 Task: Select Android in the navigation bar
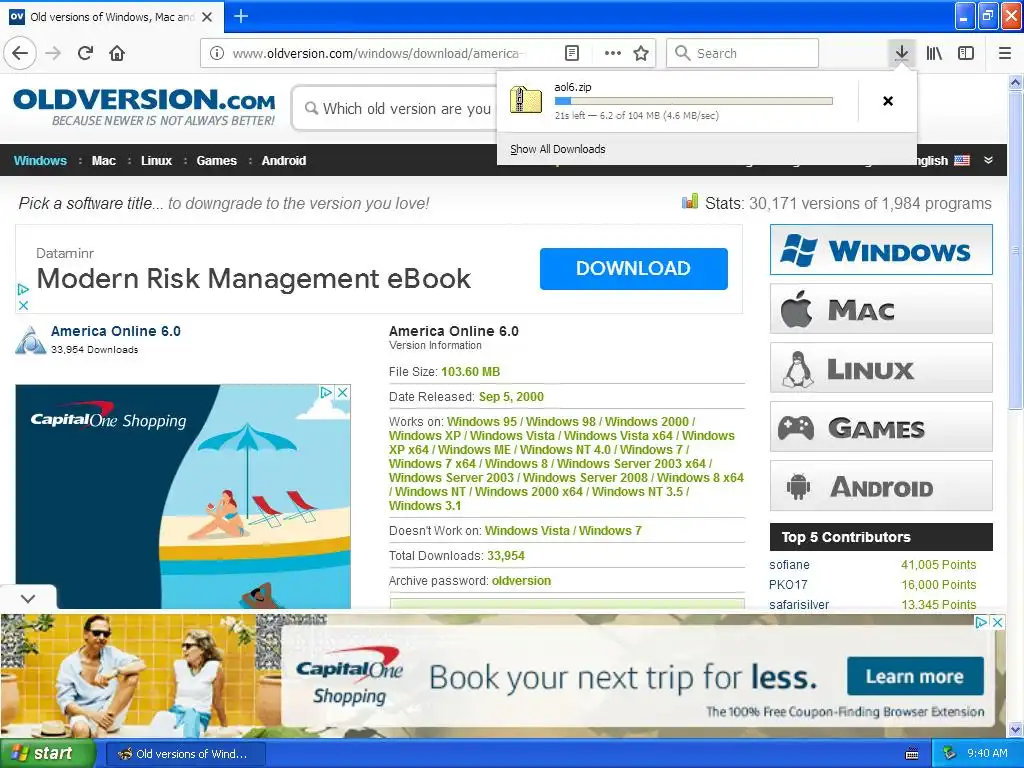(x=283, y=161)
